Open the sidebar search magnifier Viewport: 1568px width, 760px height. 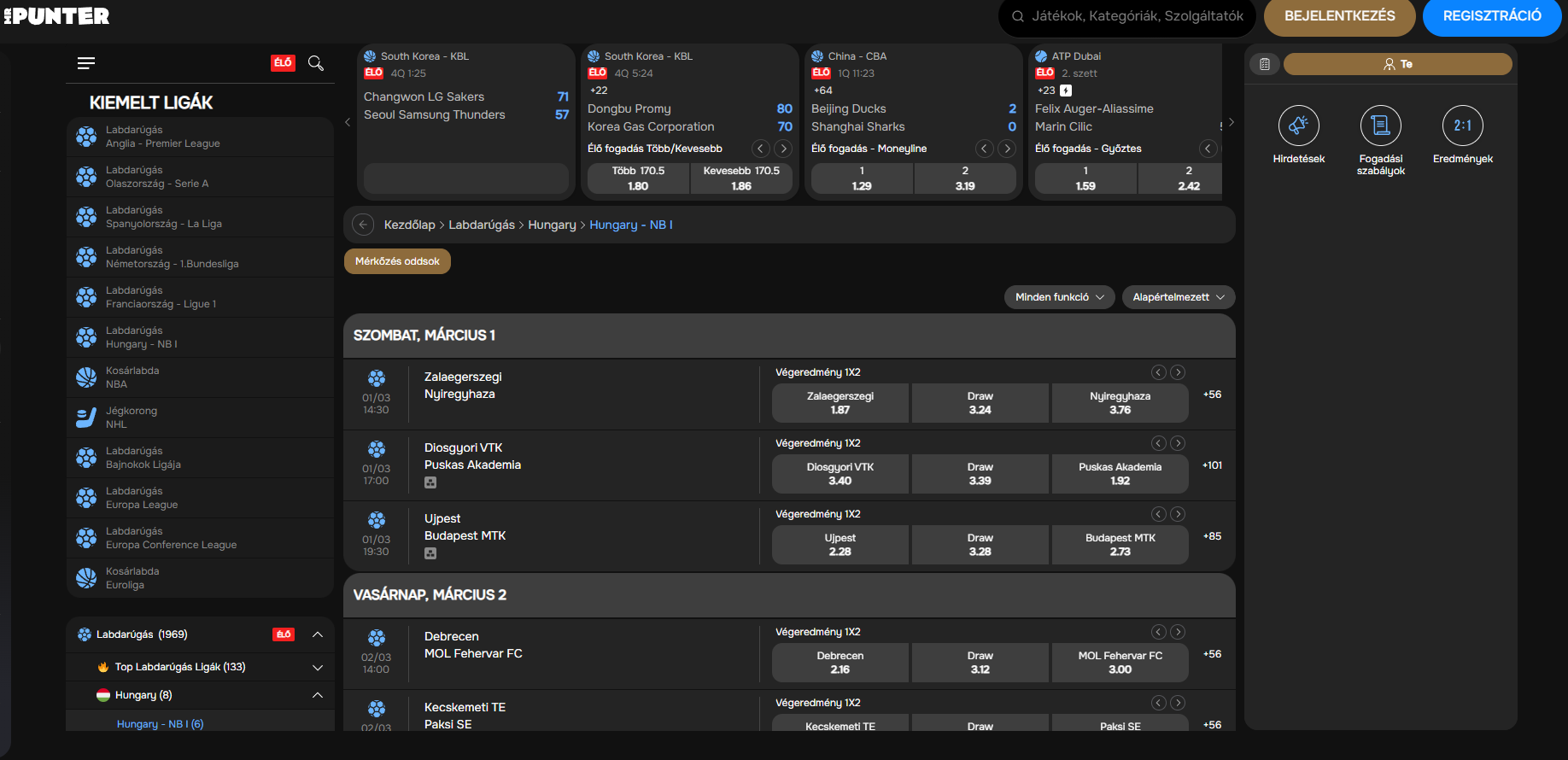pyautogui.click(x=316, y=63)
